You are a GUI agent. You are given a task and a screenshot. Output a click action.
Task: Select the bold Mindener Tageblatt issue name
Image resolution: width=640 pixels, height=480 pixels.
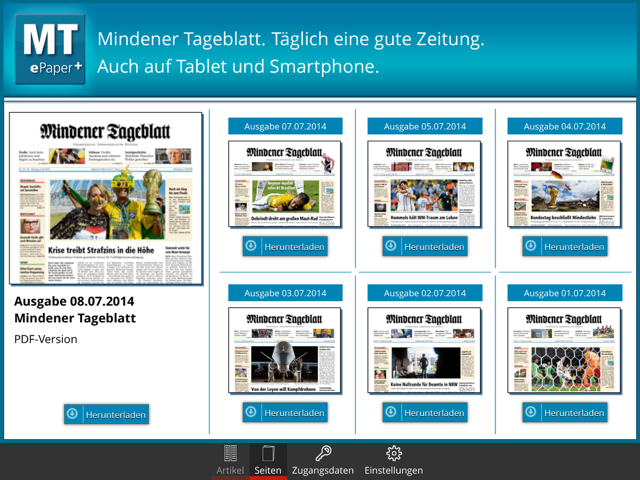pyautogui.click(x=75, y=318)
